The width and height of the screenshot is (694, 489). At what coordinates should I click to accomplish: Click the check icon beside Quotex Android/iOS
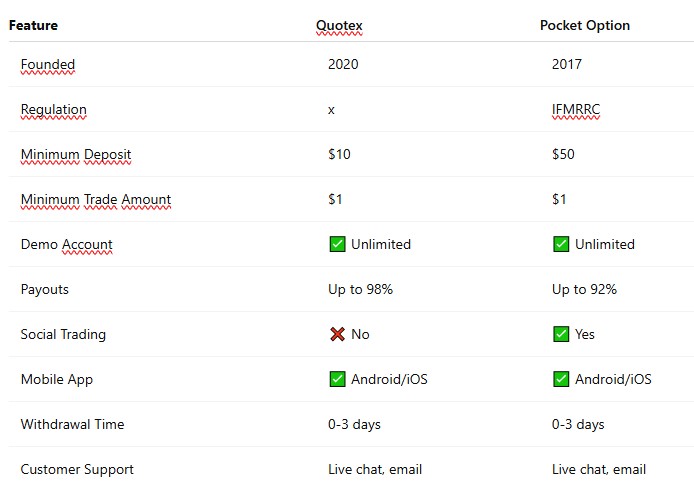coord(337,379)
